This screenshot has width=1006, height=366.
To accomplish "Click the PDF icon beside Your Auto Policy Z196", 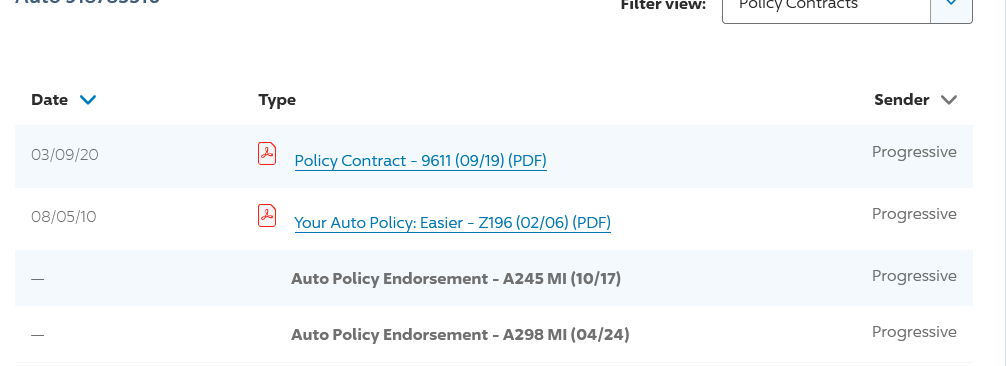I will (267, 216).
